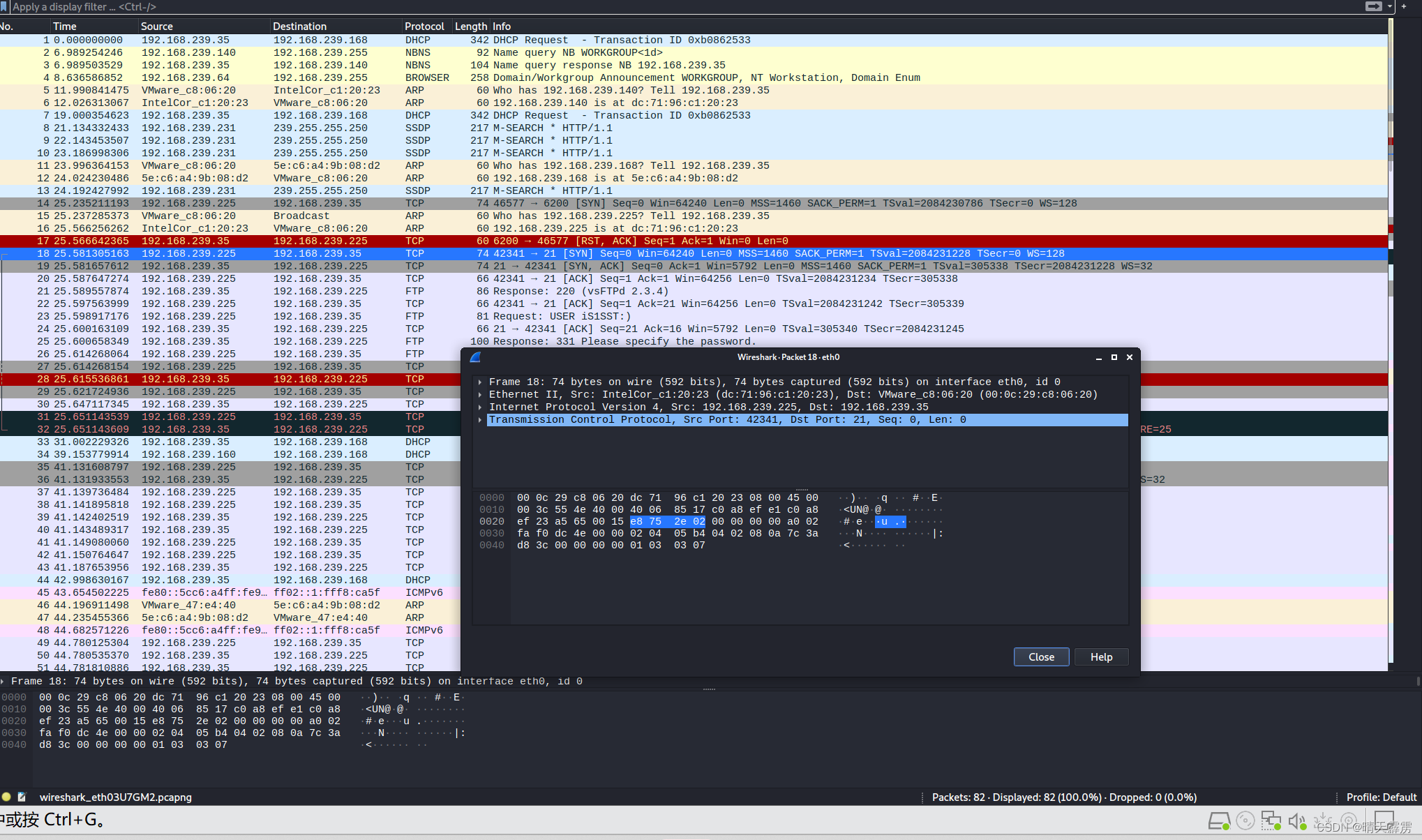Select packet 2 NBNS Name query row
The image size is (1422, 840).
694,52
